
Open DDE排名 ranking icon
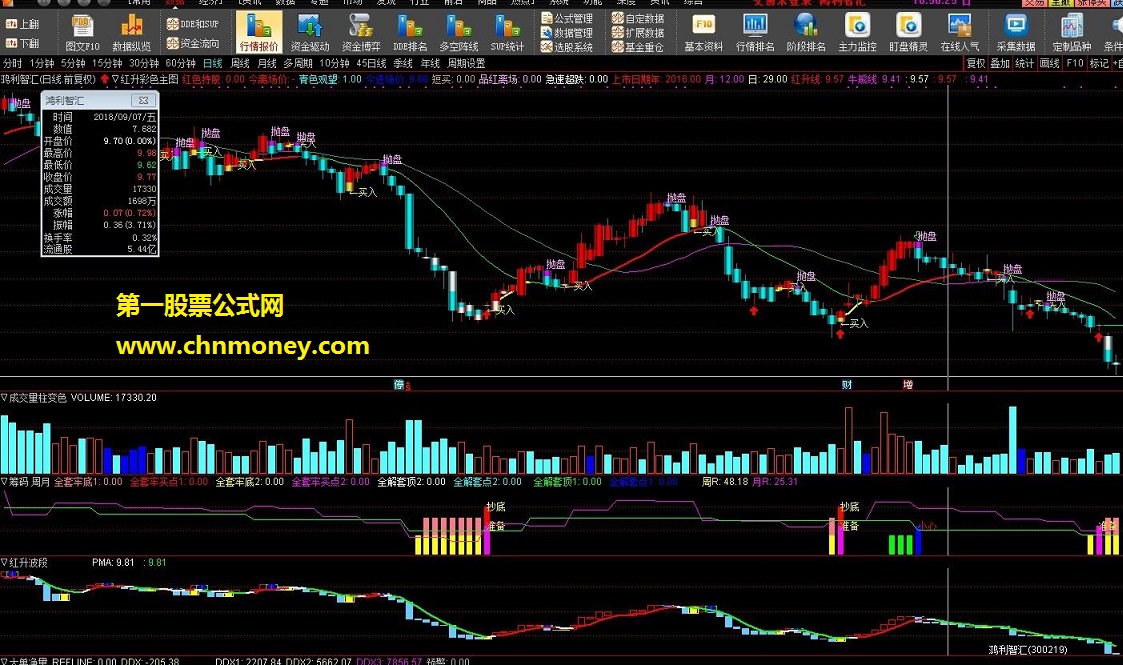[410, 33]
